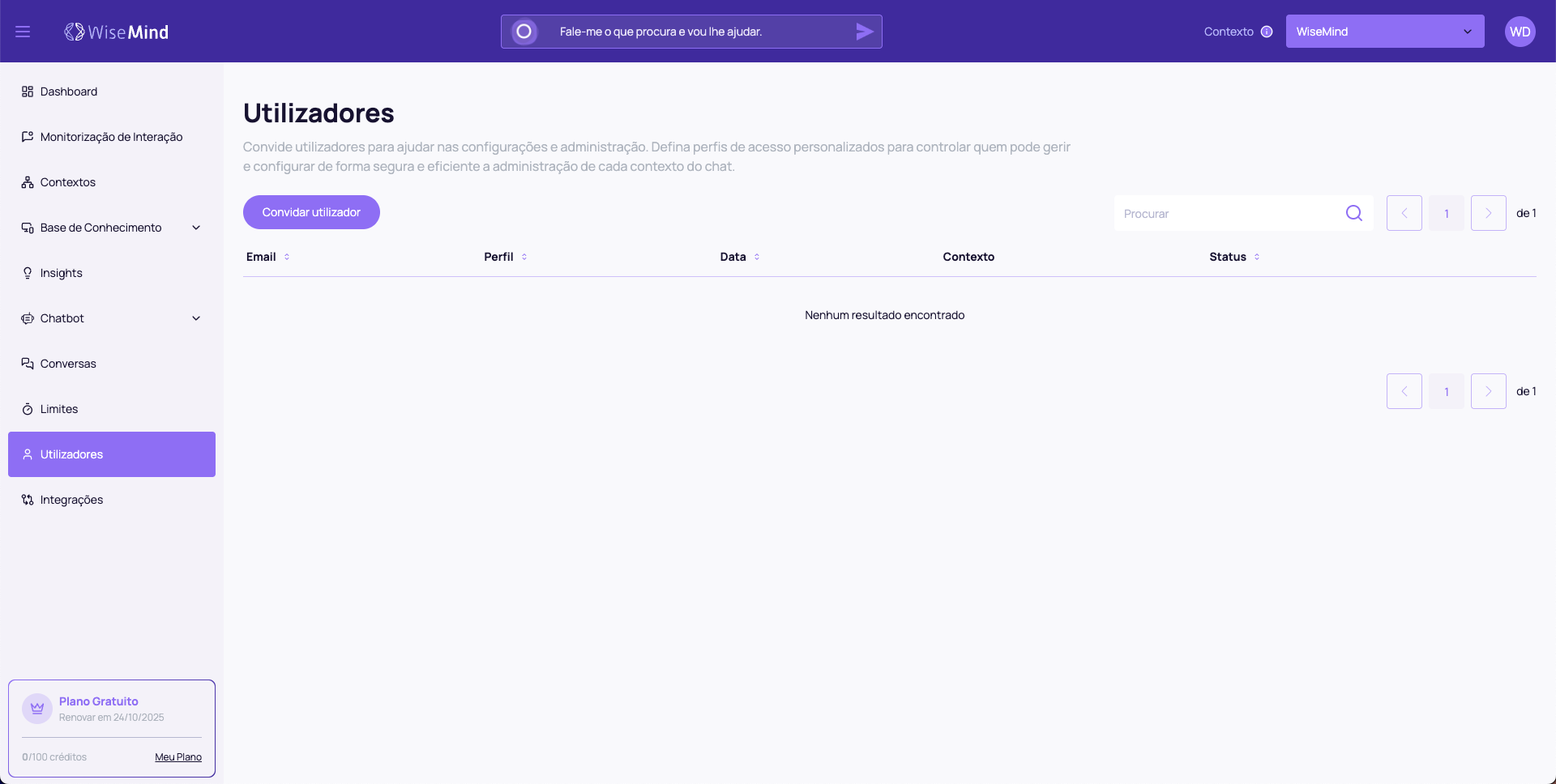The image size is (1556, 784).
Task: Go to Integrações in sidebar
Action: pos(71,500)
